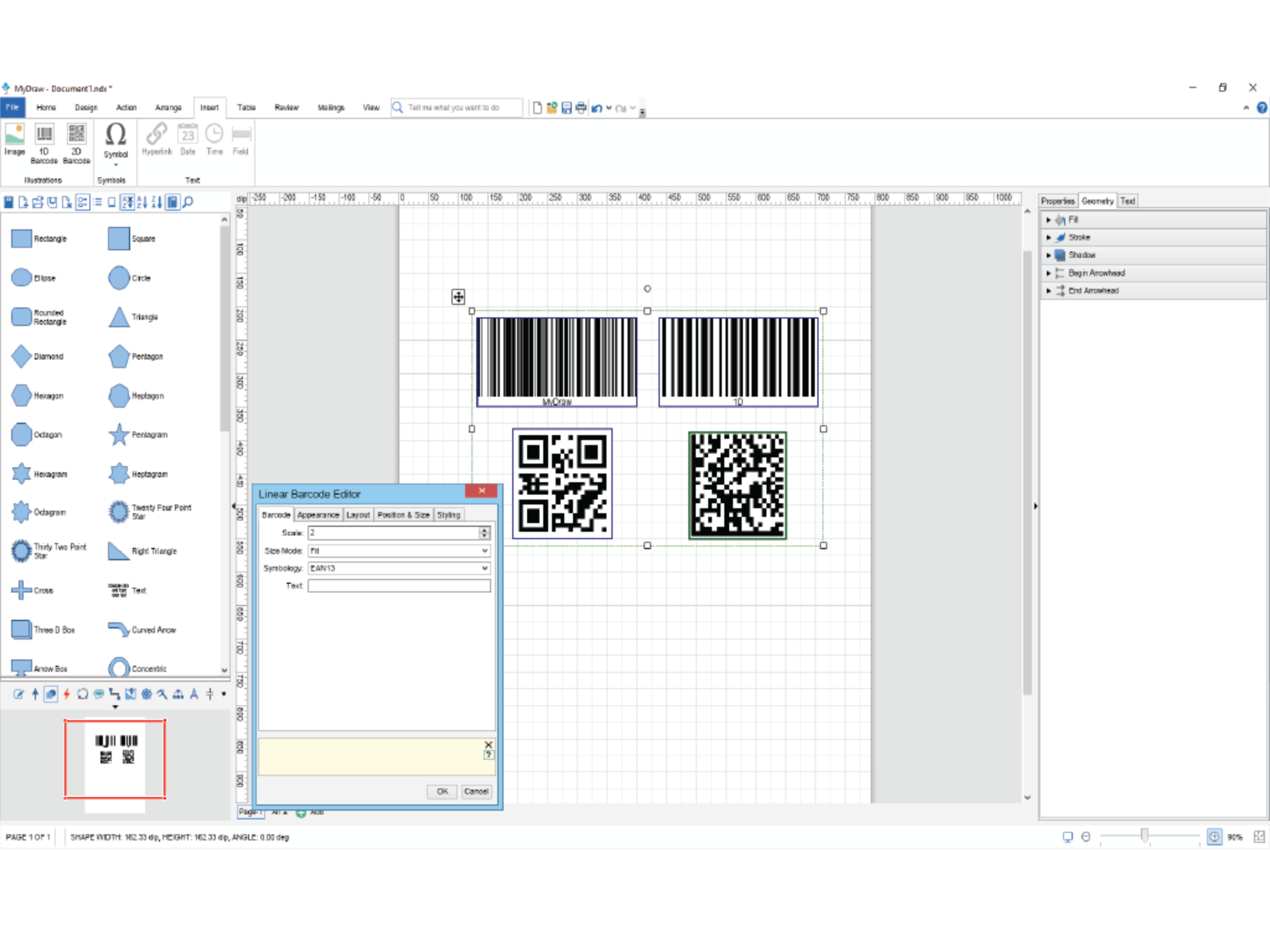
Task: Click the Undo icon
Action: click(596, 107)
